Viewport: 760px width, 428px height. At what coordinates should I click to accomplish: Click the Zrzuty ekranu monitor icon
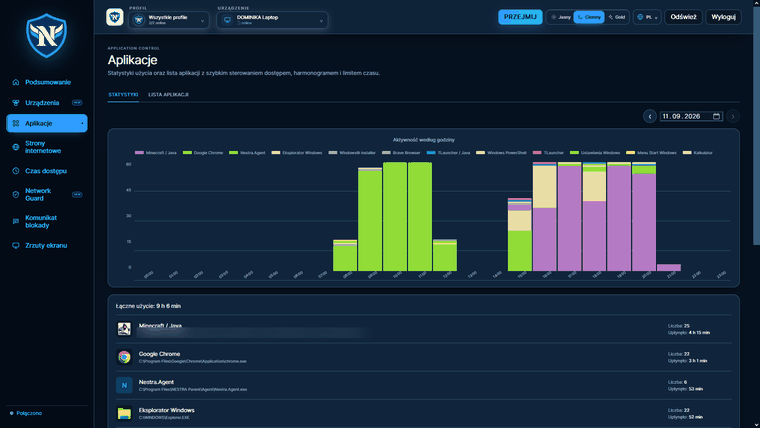(x=16, y=245)
